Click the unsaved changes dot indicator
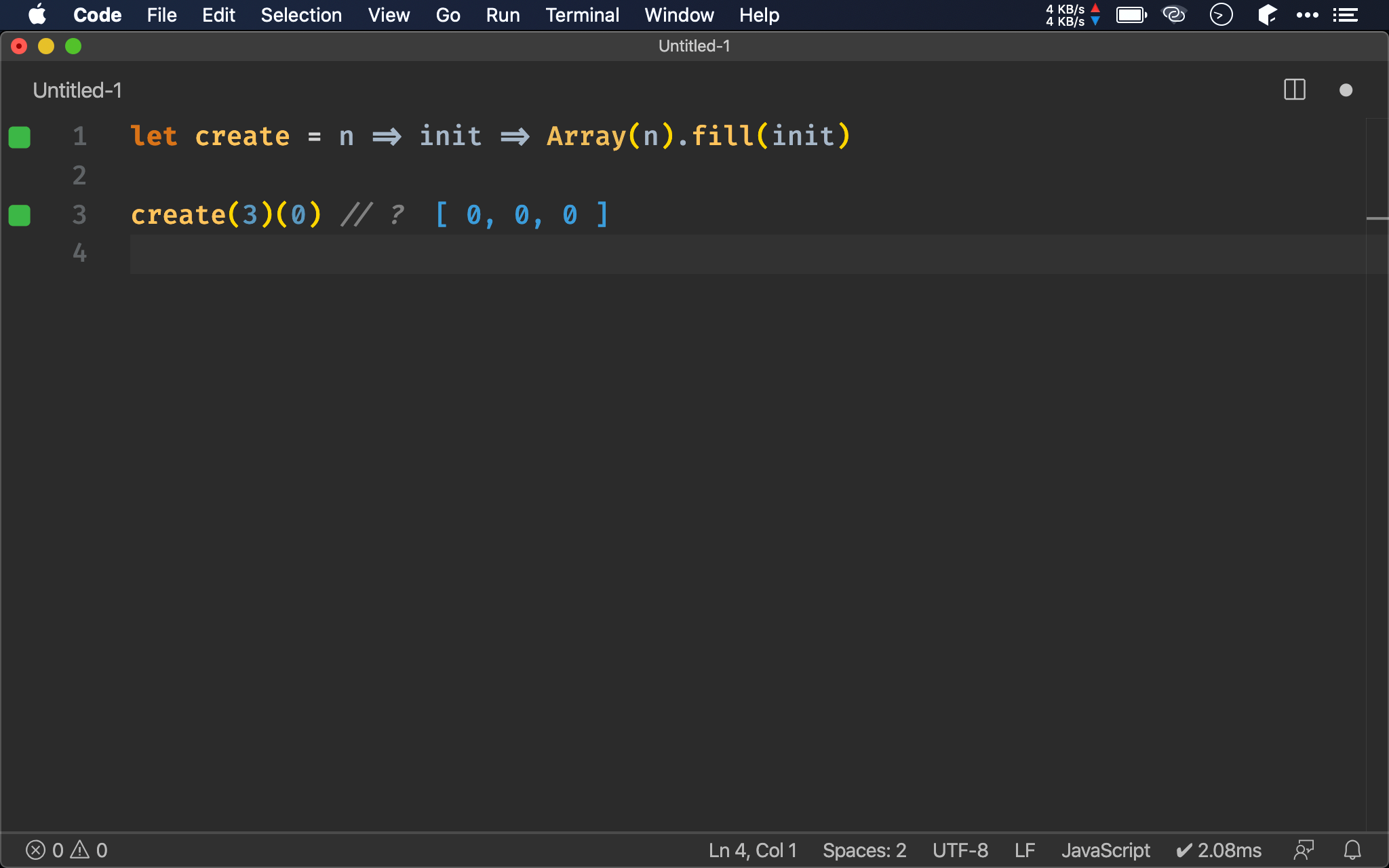 [x=1346, y=89]
